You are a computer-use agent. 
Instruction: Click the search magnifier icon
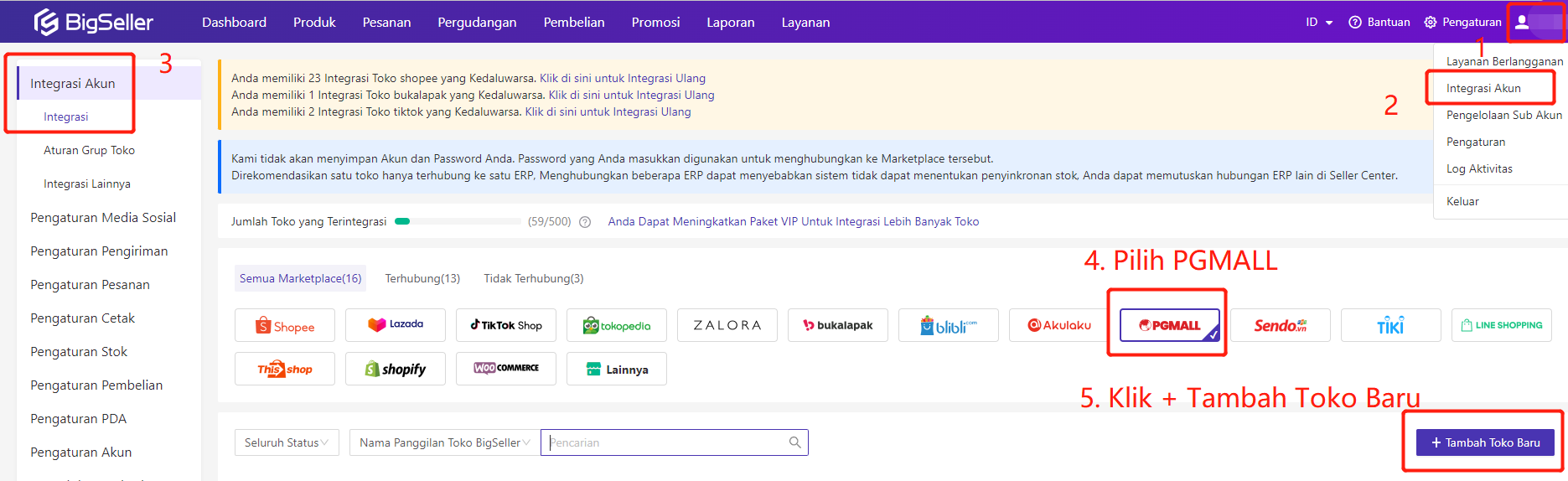tap(794, 442)
